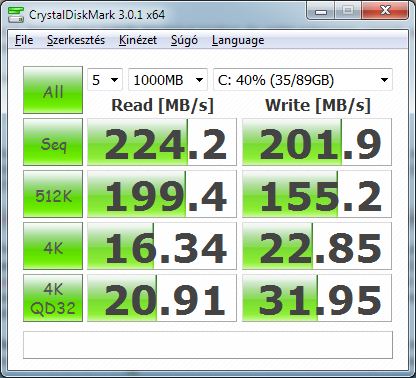Select the 4K QD32 write result 31.95
Viewport: 416px width, 378px height.
[x=317, y=298]
